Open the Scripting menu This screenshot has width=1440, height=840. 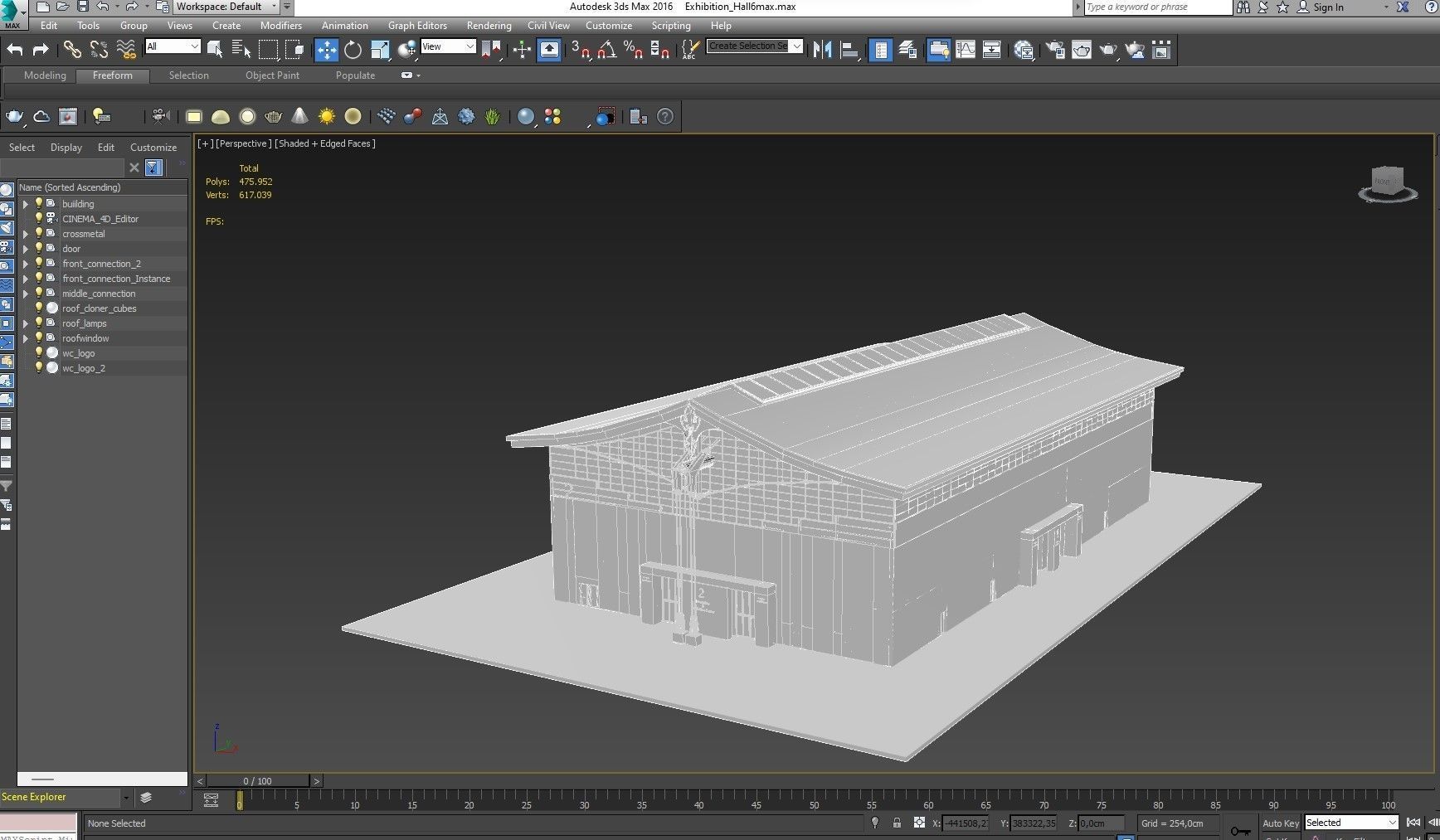pyautogui.click(x=670, y=26)
